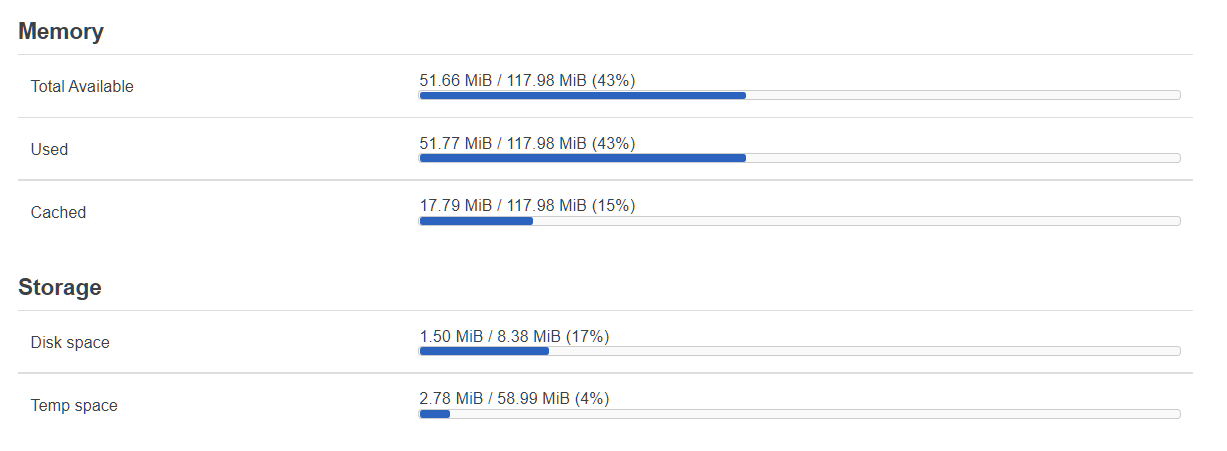Select the Used memory row label
This screenshot has height=451, width=1227.
click(x=50, y=149)
